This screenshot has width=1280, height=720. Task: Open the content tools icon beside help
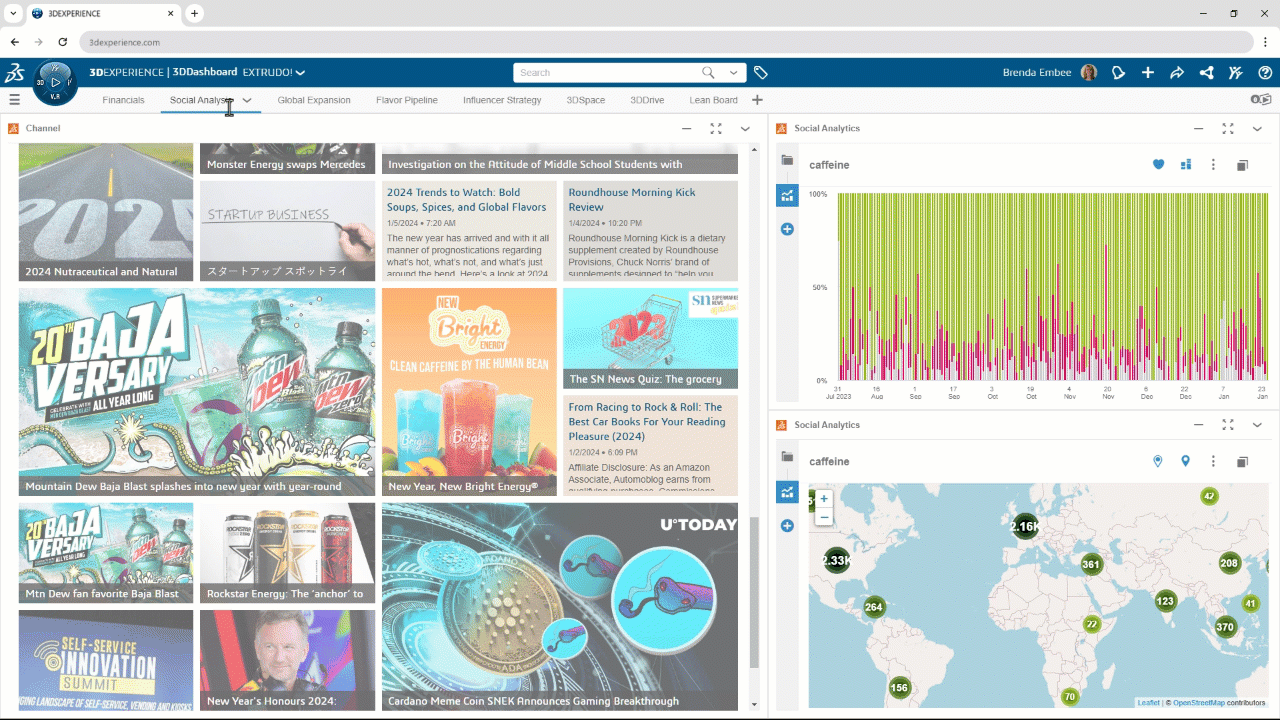pyautogui.click(x=1236, y=73)
